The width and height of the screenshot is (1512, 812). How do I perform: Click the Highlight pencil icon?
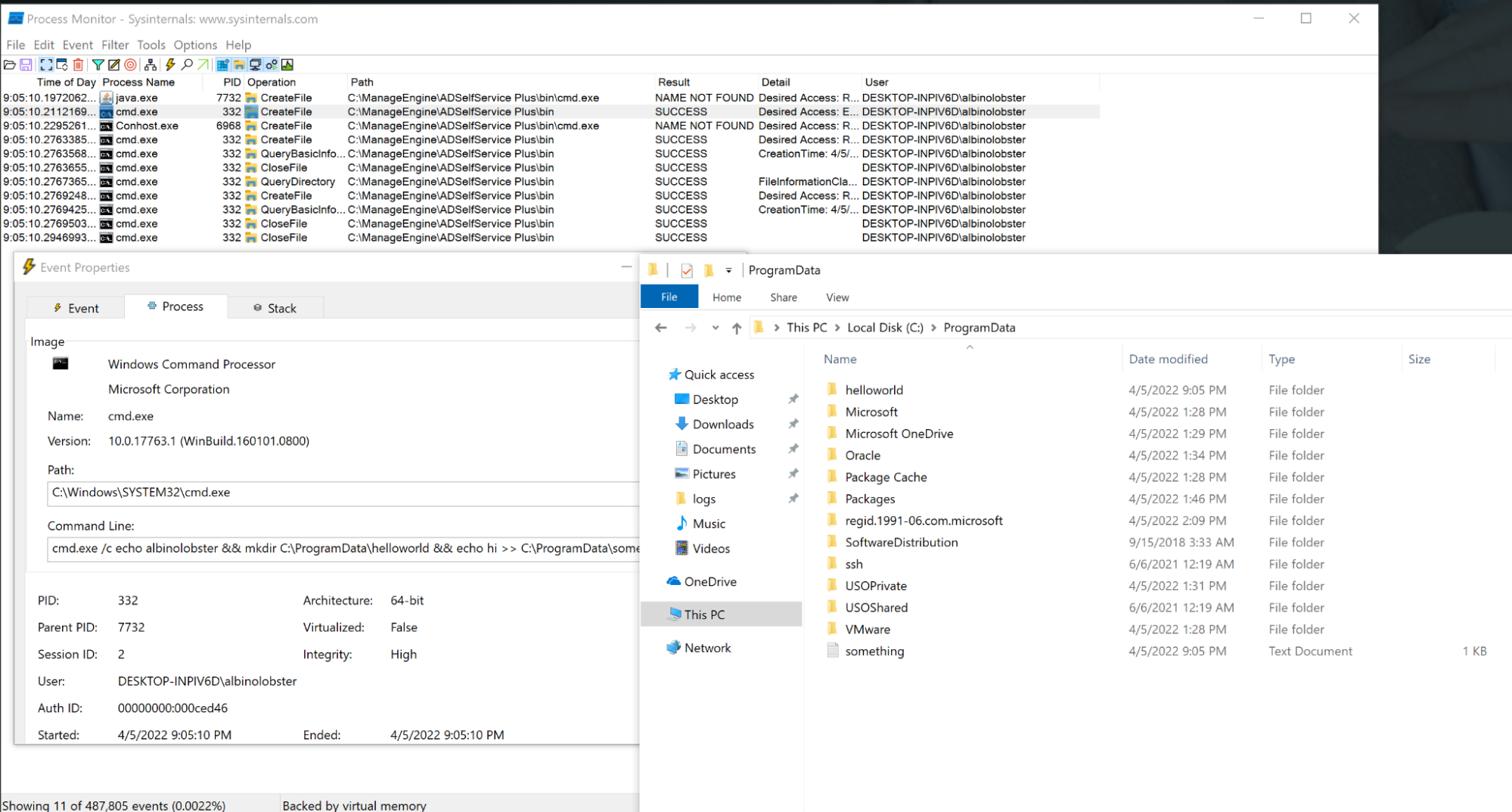[x=113, y=65]
